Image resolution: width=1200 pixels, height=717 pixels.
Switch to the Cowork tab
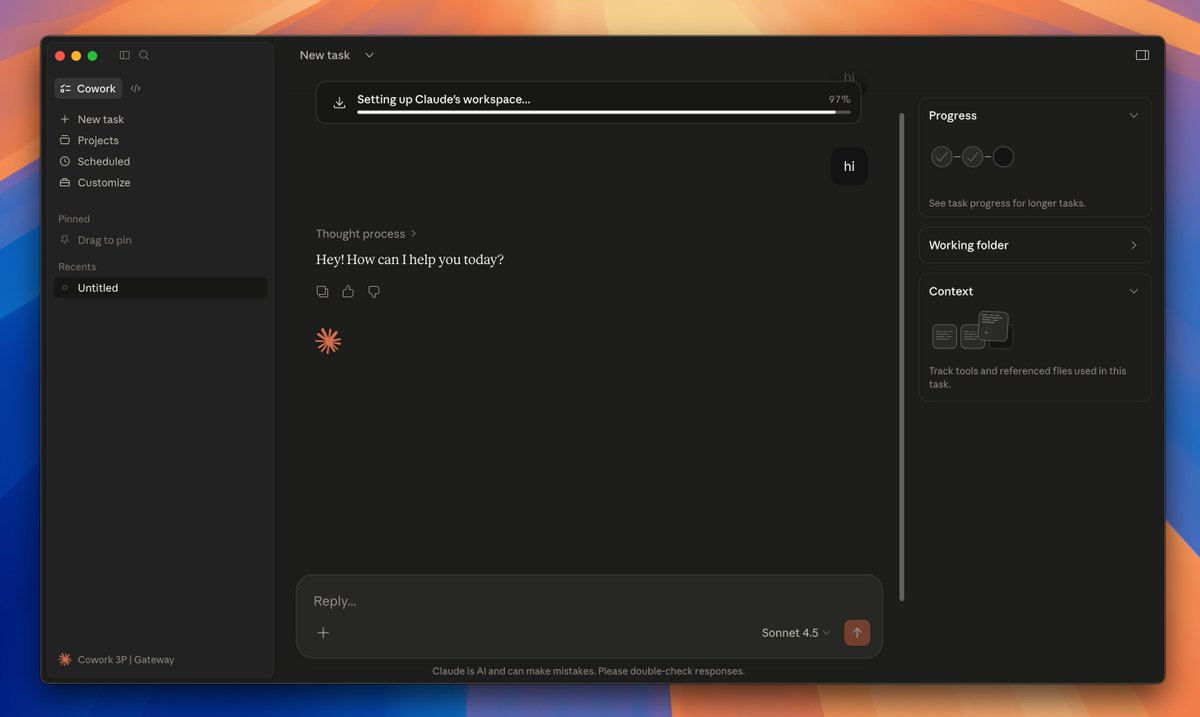(x=88, y=88)
